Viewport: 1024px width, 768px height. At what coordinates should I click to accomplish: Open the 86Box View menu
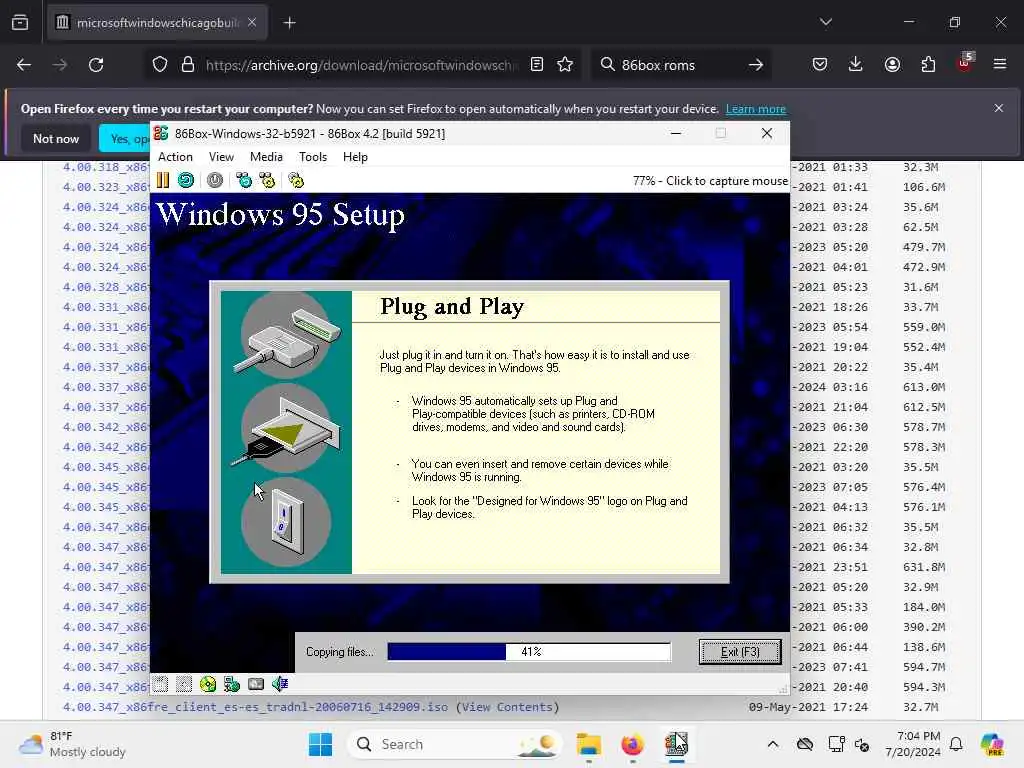(221, 157)
